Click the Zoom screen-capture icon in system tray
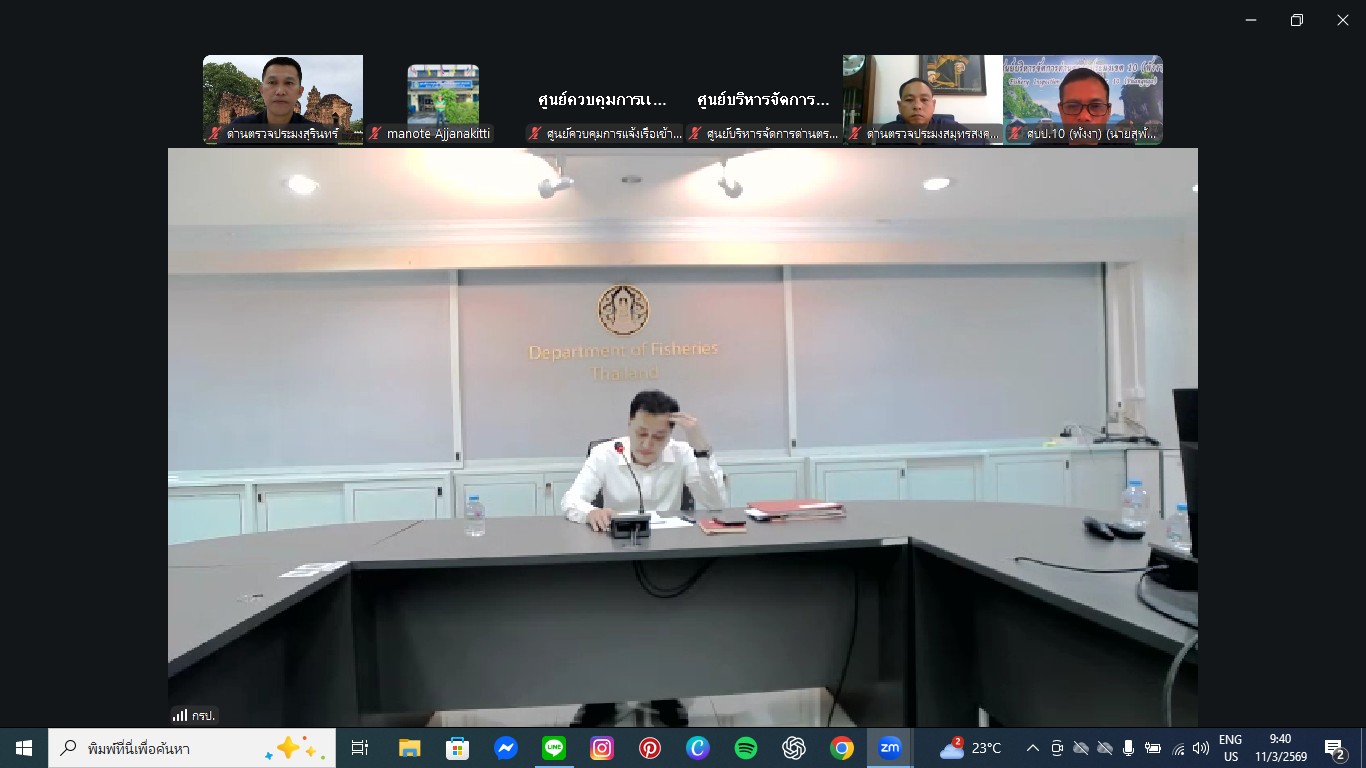1366x768 pixels. [1054, 747]
